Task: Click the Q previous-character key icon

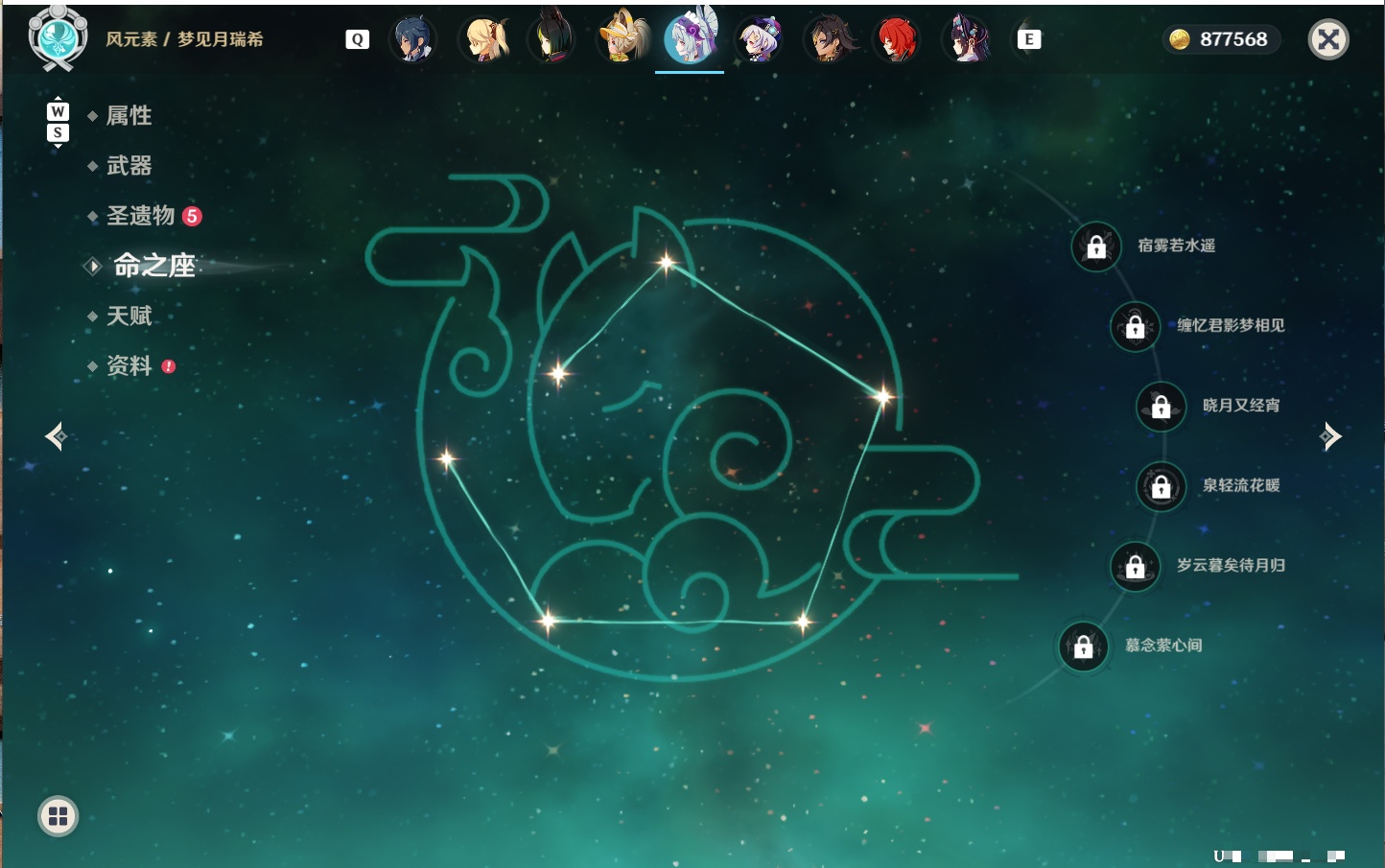Action: [x=357, y=39]
